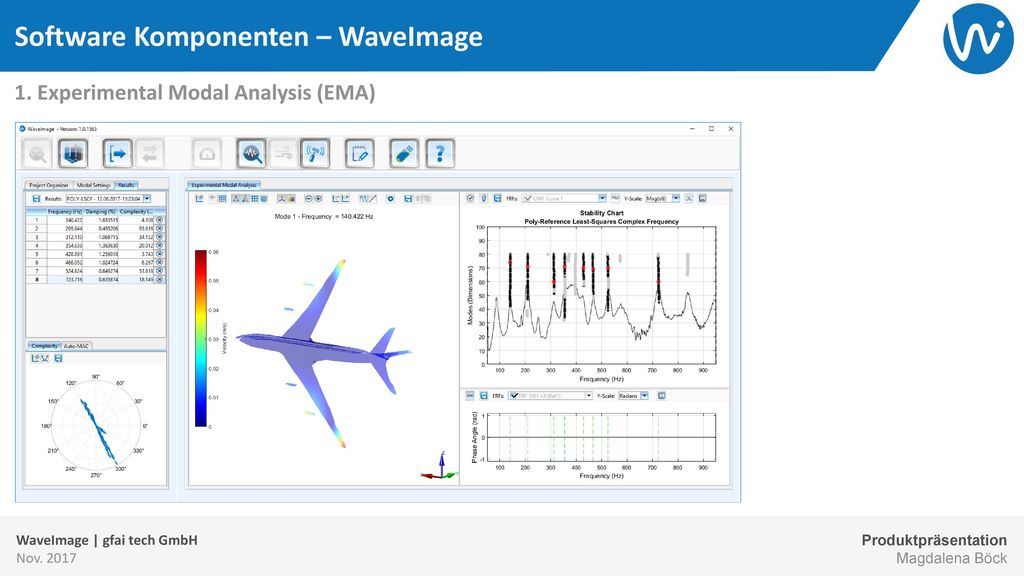Screen dimensions: 1024x576
Task: Toggle circle button on mode 3 row
Action: (x=159, y=237)
